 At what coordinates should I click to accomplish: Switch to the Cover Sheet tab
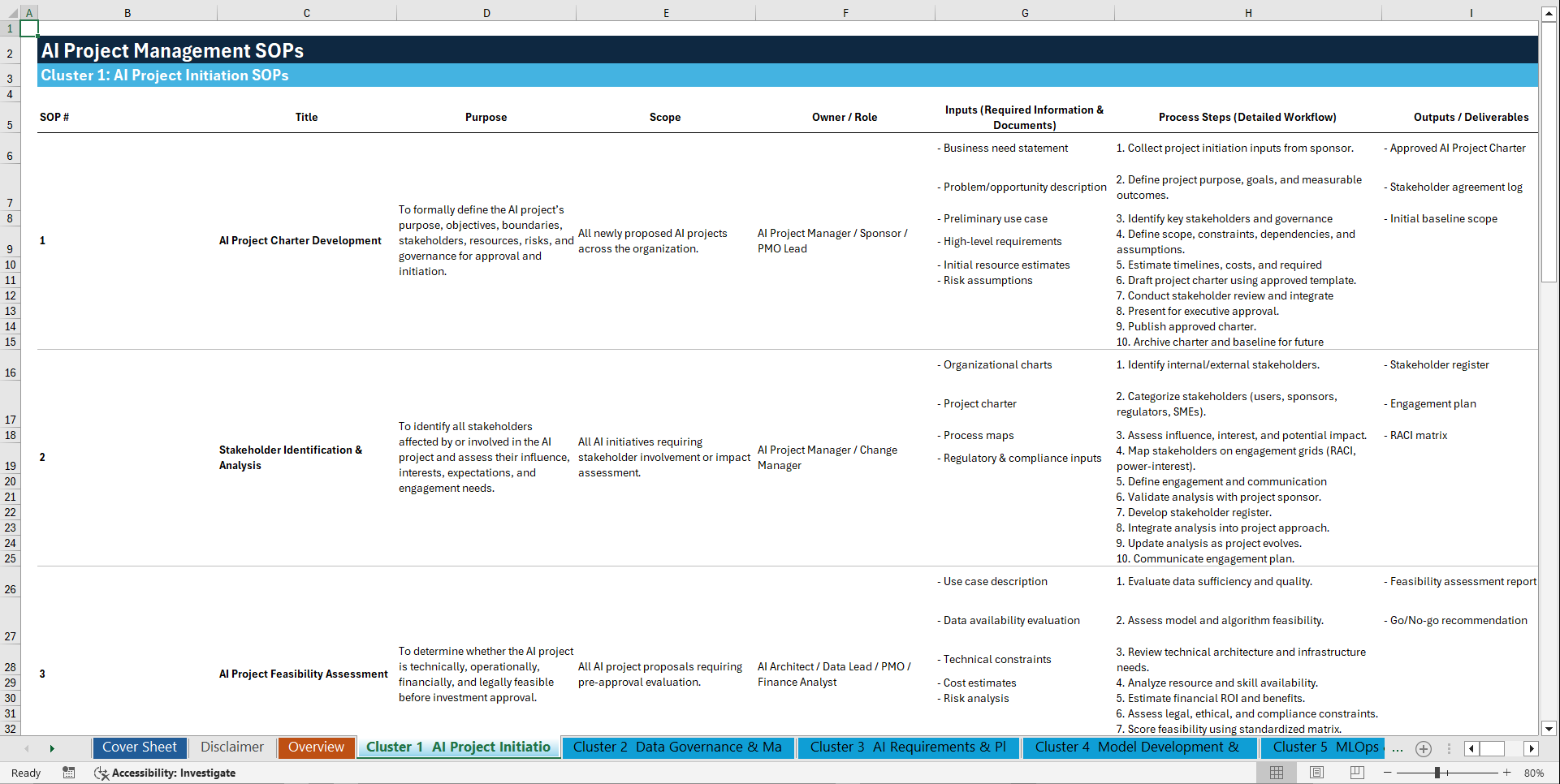click(139, 747)
